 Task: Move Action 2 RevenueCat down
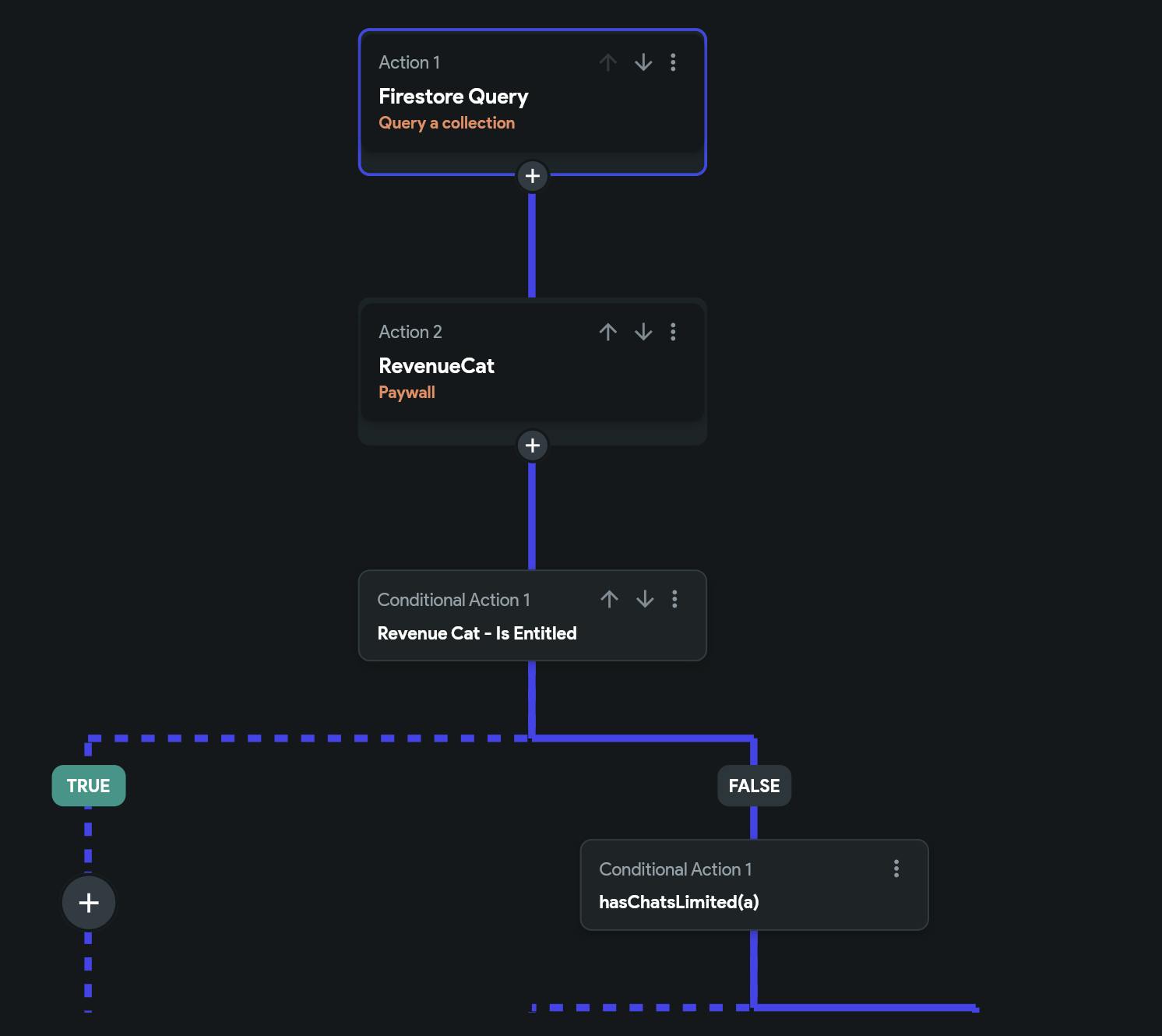(x=643, y=332)
